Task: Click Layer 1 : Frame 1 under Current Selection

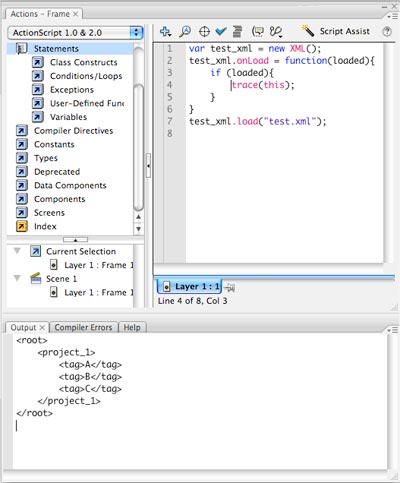Action: pyautogui.click(x=99, y=265)
